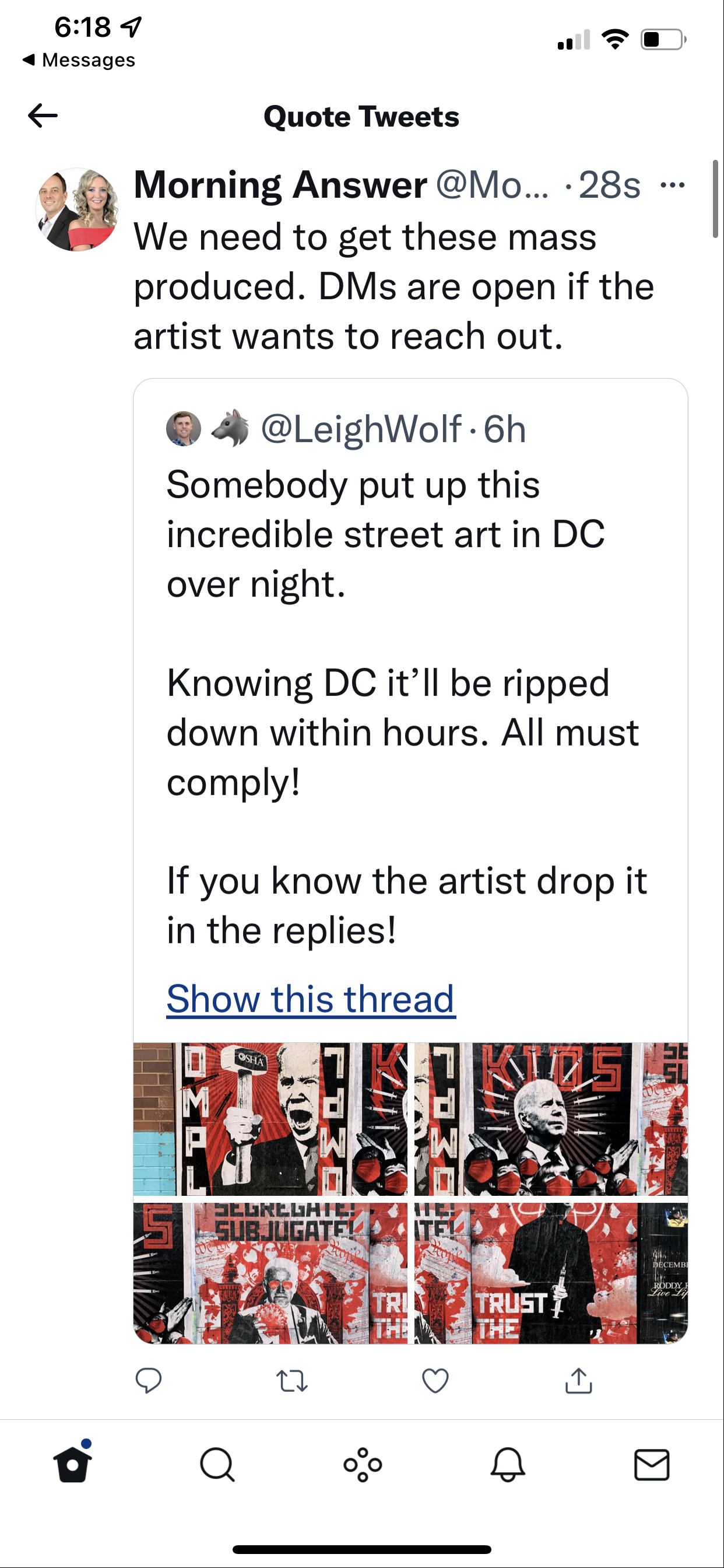
Task: Open top-right KIDS poster image
Action: pos(551,1119)
